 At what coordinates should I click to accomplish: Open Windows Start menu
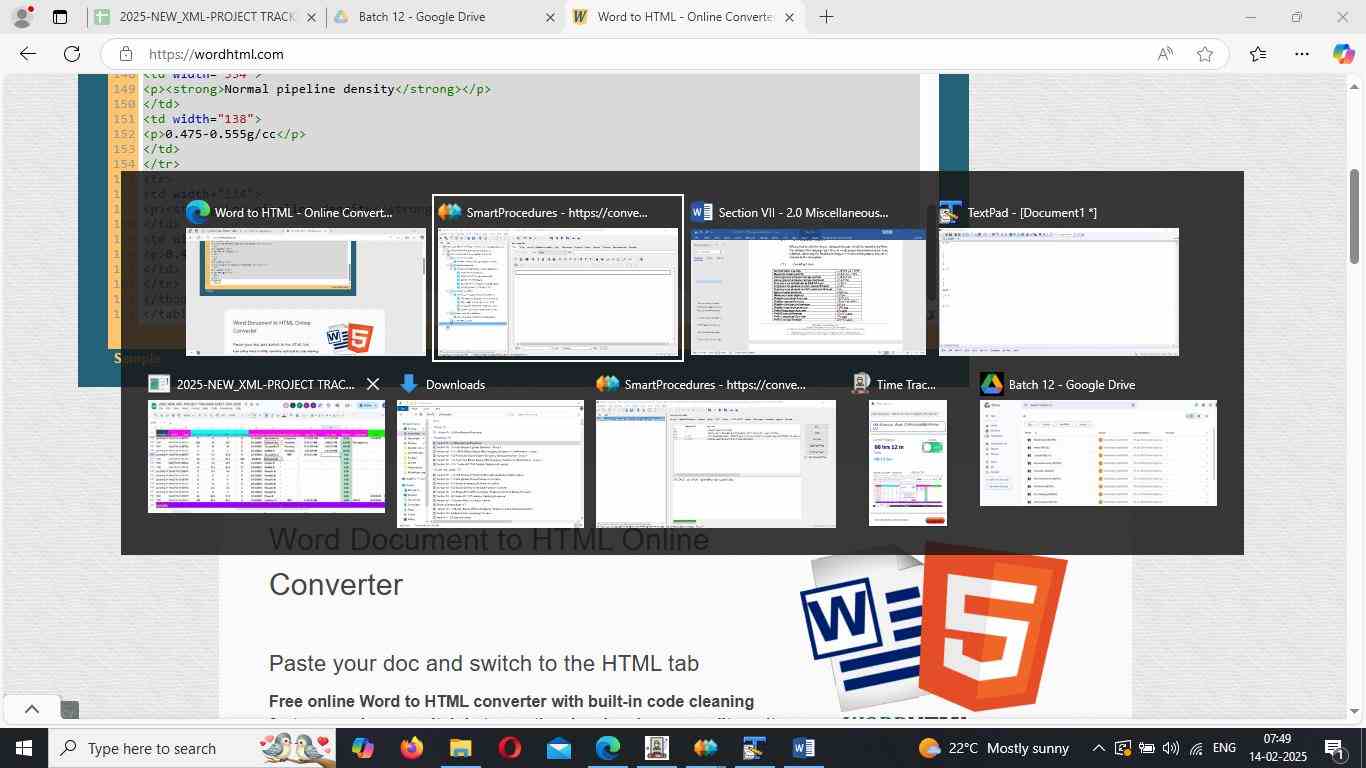coord(24,748)
